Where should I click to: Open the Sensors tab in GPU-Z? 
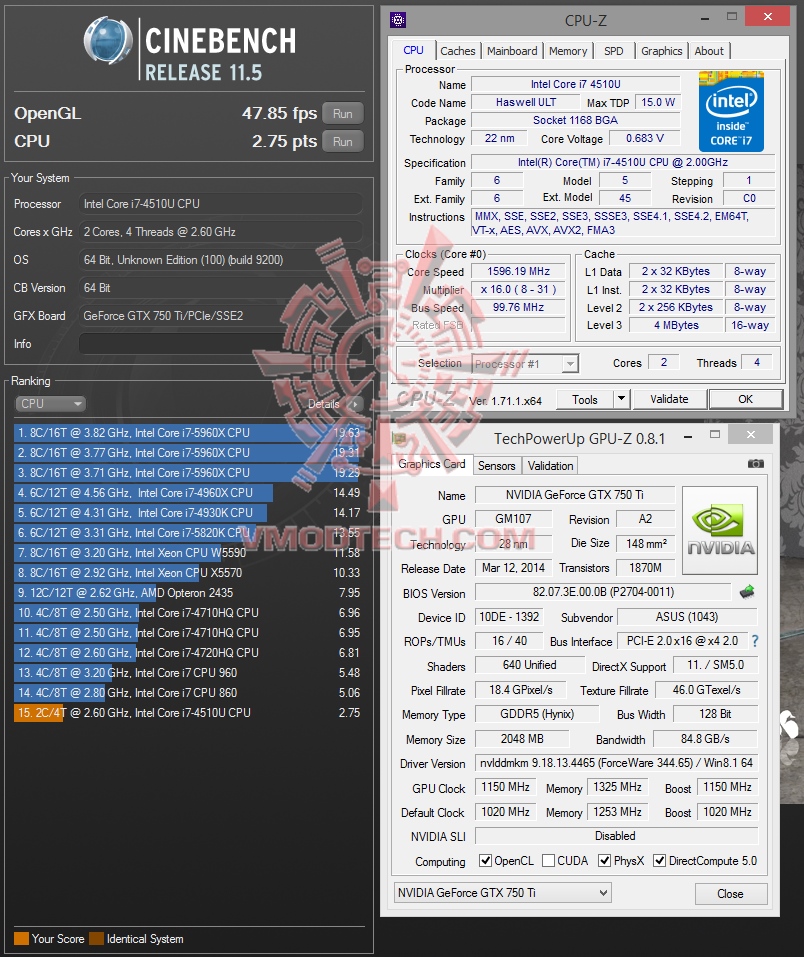point(496,466)
